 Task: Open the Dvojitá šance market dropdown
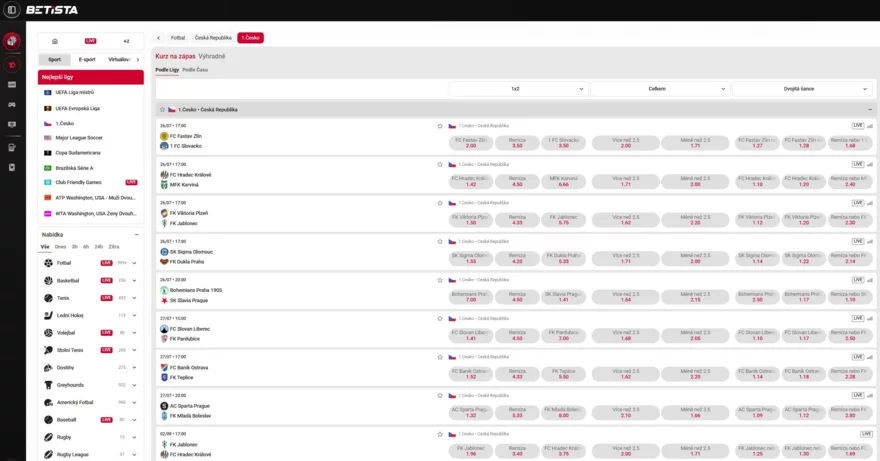coord(801,89)
